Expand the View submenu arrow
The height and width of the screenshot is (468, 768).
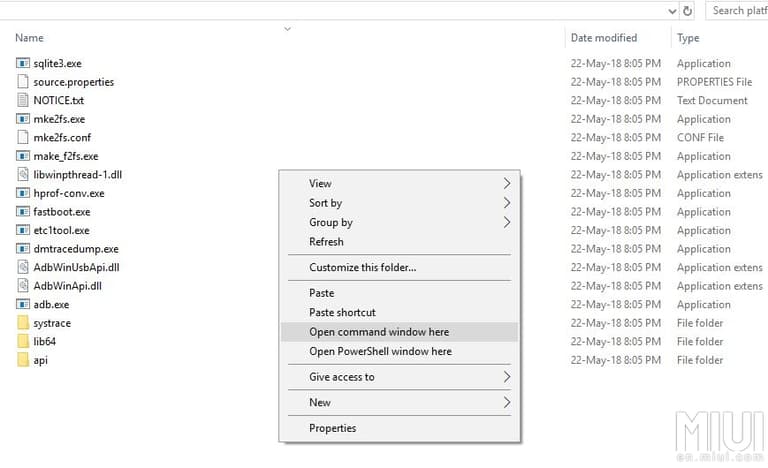click(507, 184)
